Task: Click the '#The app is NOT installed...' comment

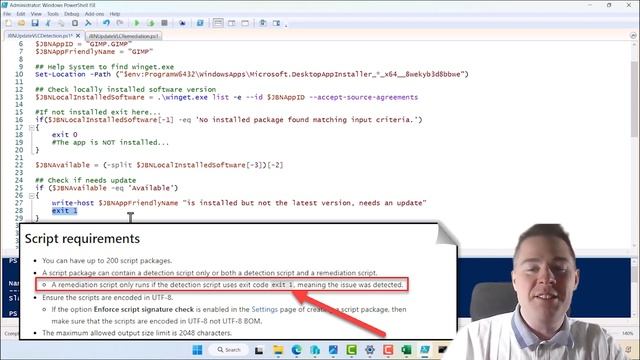Action: pyautogui.click(x=110, y=142)
